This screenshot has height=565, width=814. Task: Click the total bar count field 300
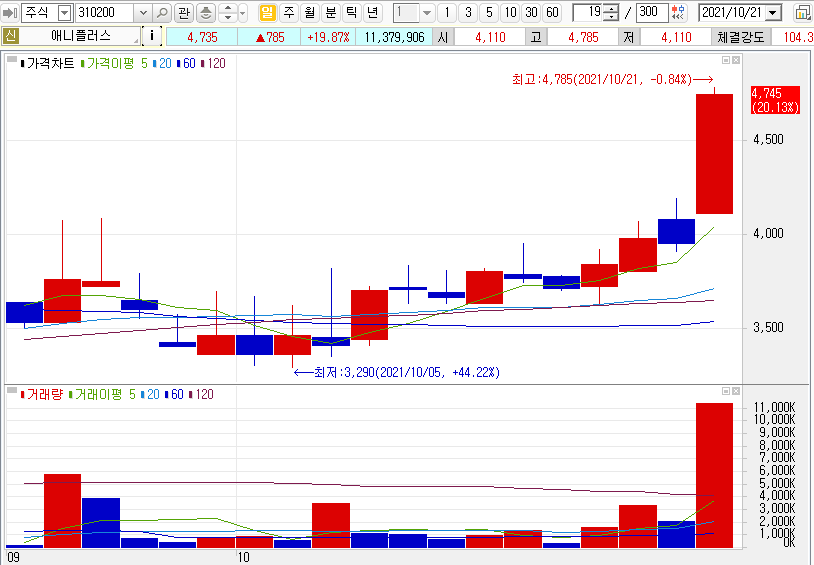(652, 12)
